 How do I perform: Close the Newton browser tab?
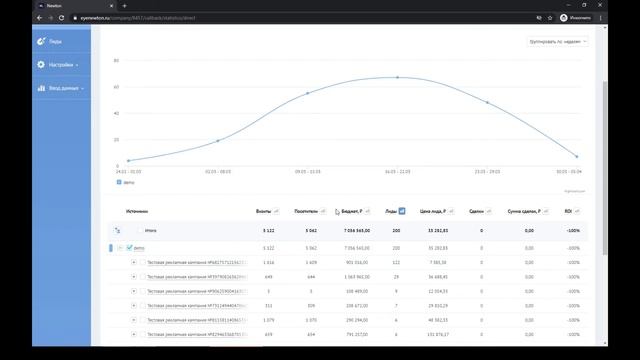tap(111, 6)
